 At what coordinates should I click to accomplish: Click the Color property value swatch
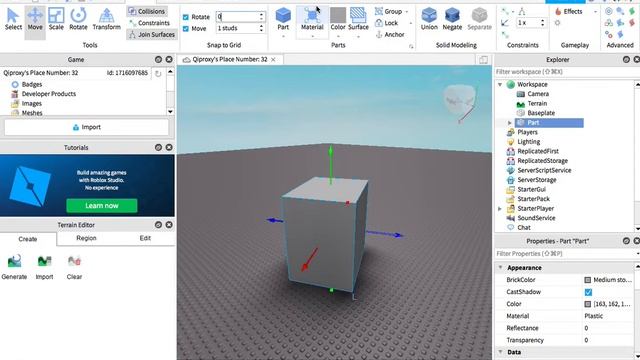[x=588, y=304]
